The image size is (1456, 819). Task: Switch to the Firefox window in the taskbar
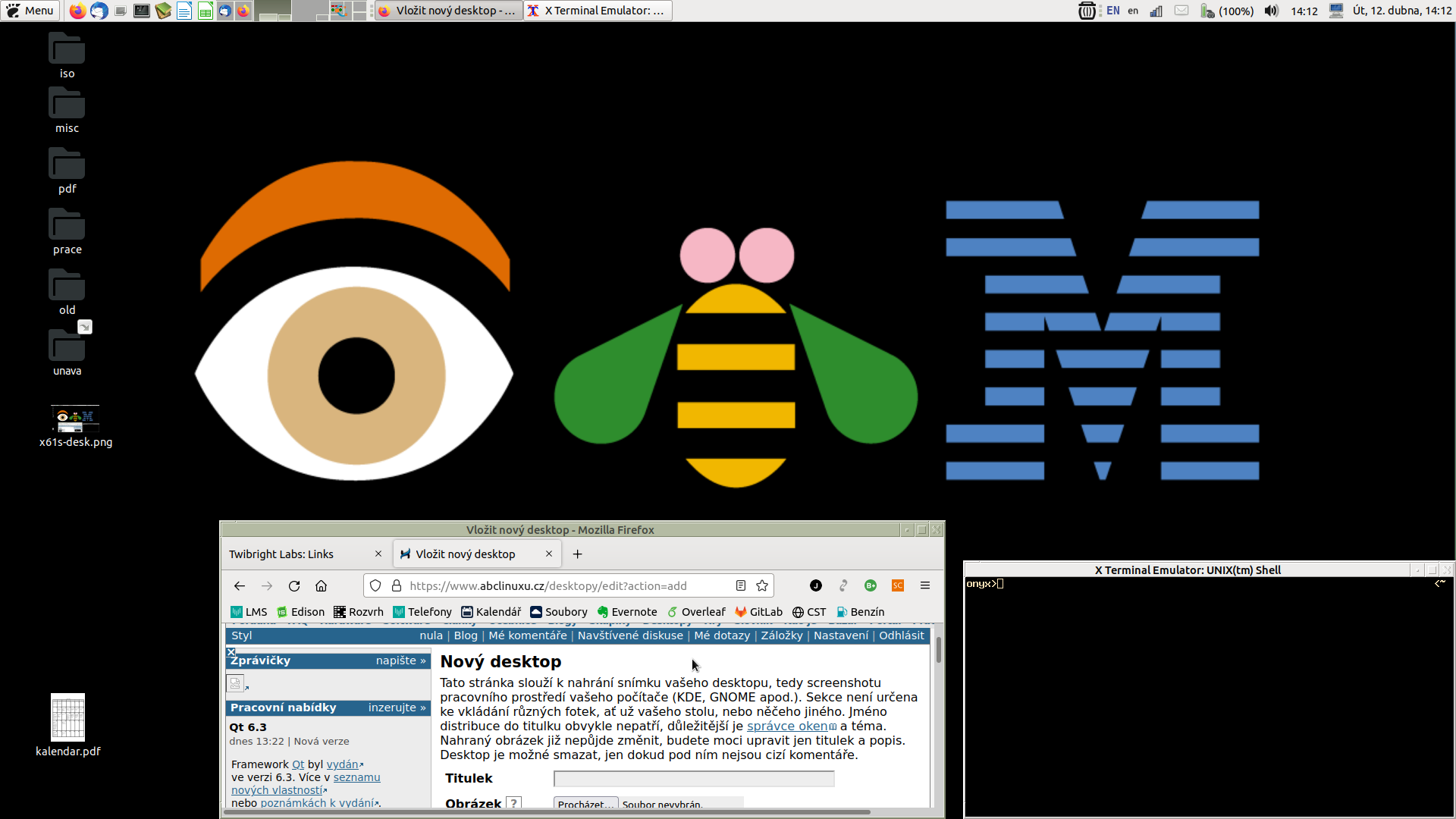pos(447,11)
